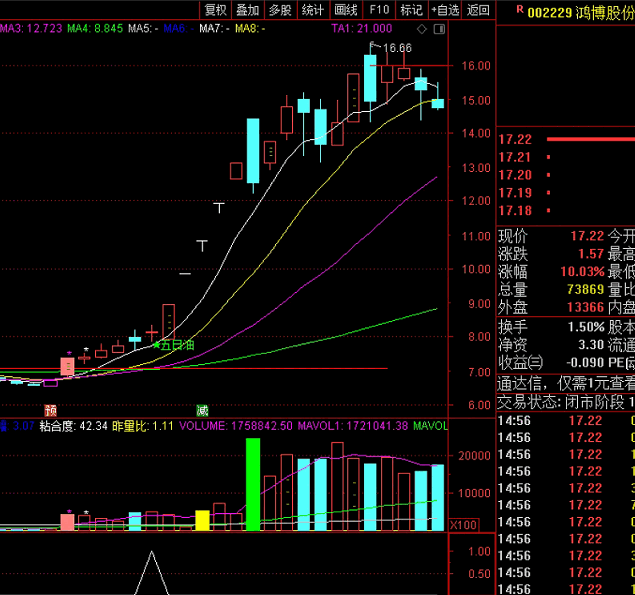Click the 16.66 high price label
The height and width of the screenshot is (595, 635).
[x=397, y=48]
